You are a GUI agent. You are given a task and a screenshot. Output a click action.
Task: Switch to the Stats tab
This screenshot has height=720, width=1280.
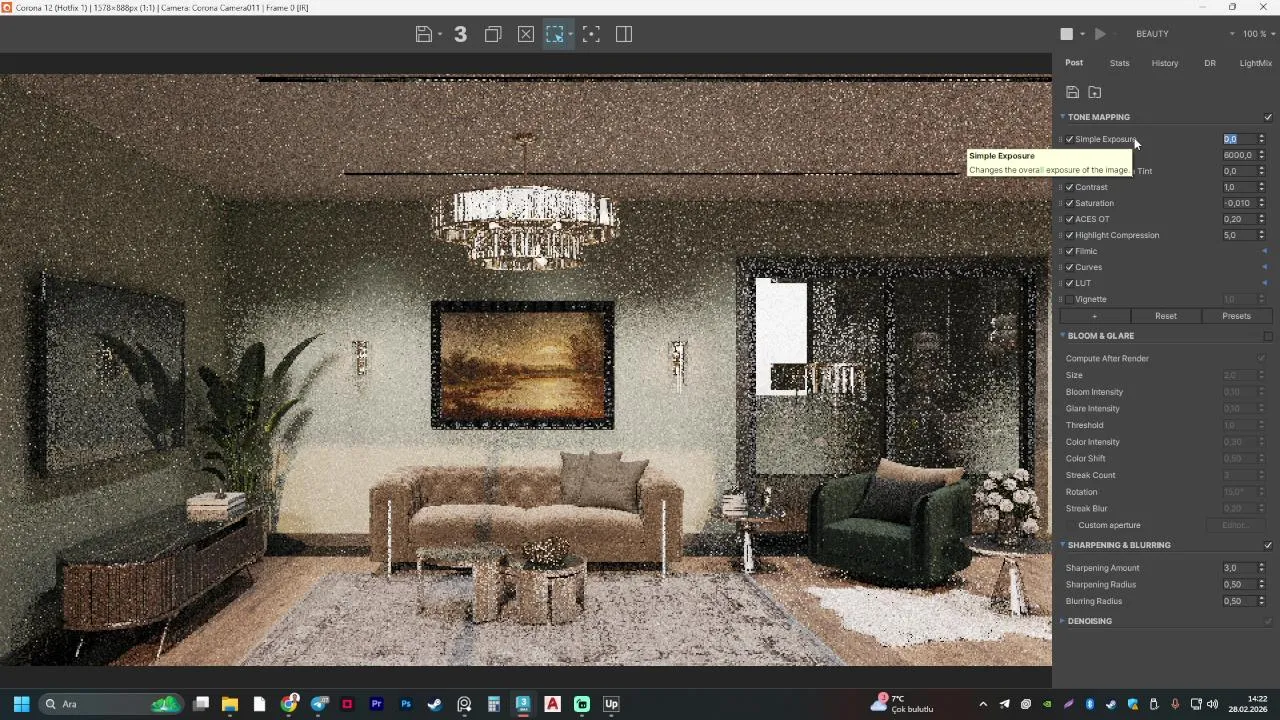click(1119, 63)
